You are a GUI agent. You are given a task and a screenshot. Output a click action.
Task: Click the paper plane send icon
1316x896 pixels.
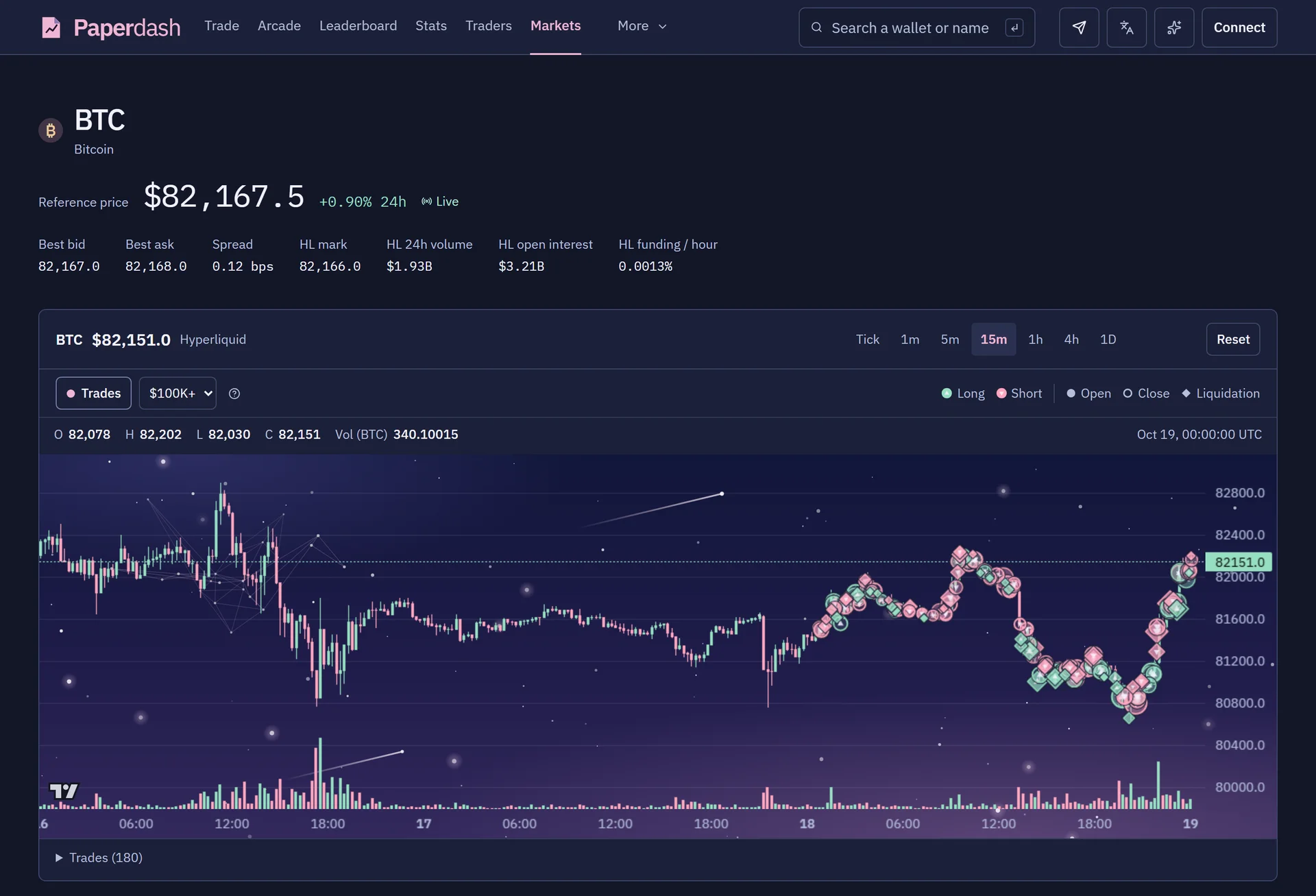pos(1079,27)
